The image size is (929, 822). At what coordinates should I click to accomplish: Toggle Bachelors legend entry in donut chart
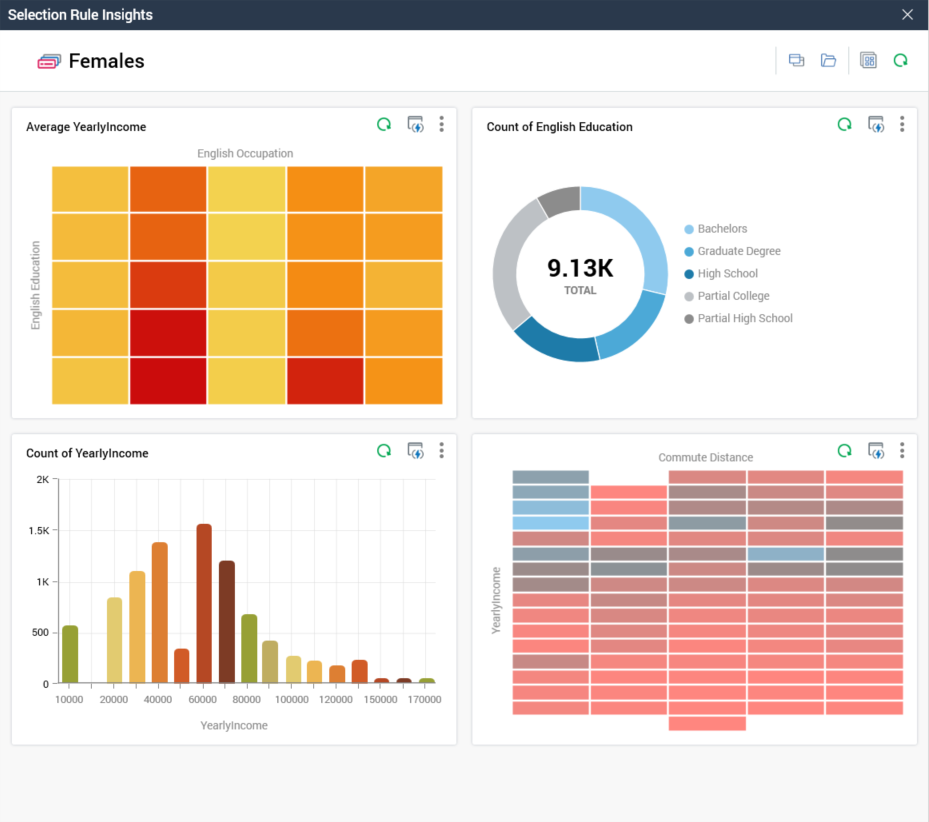[721, 229]
